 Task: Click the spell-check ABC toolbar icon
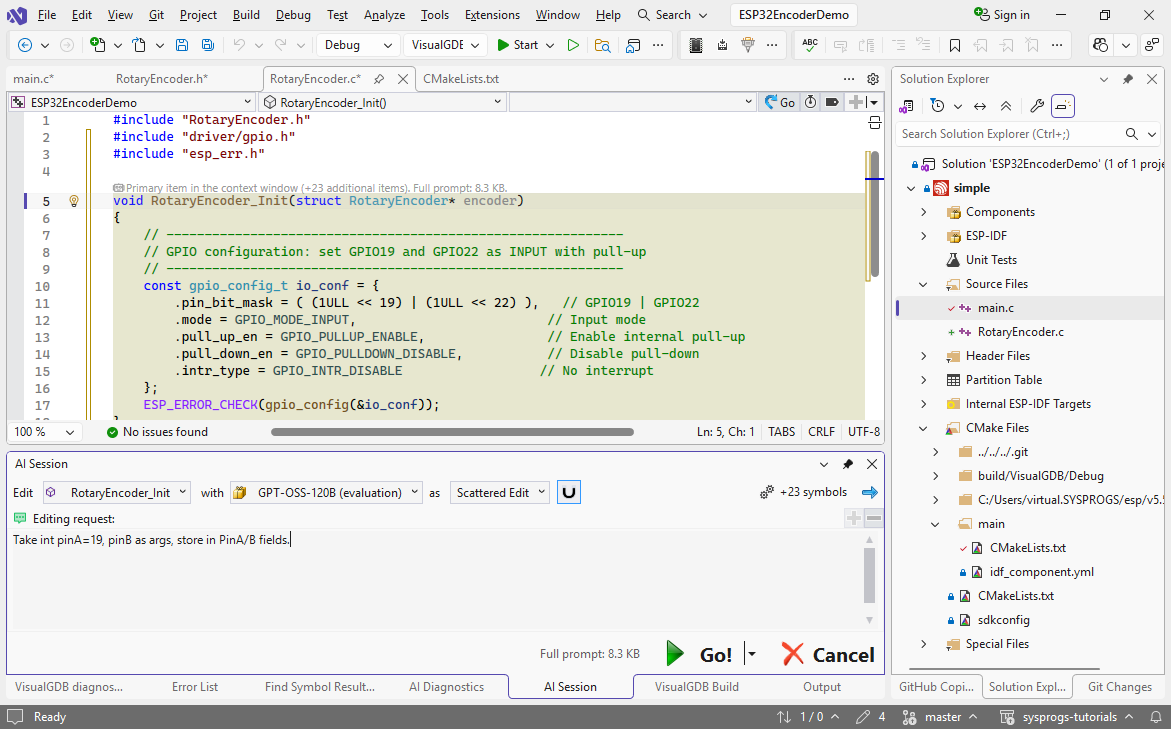click(810, 45)
